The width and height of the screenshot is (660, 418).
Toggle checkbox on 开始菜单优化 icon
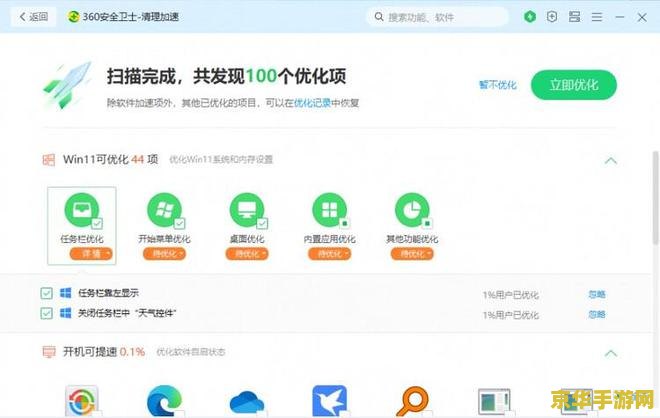[180, 224]
